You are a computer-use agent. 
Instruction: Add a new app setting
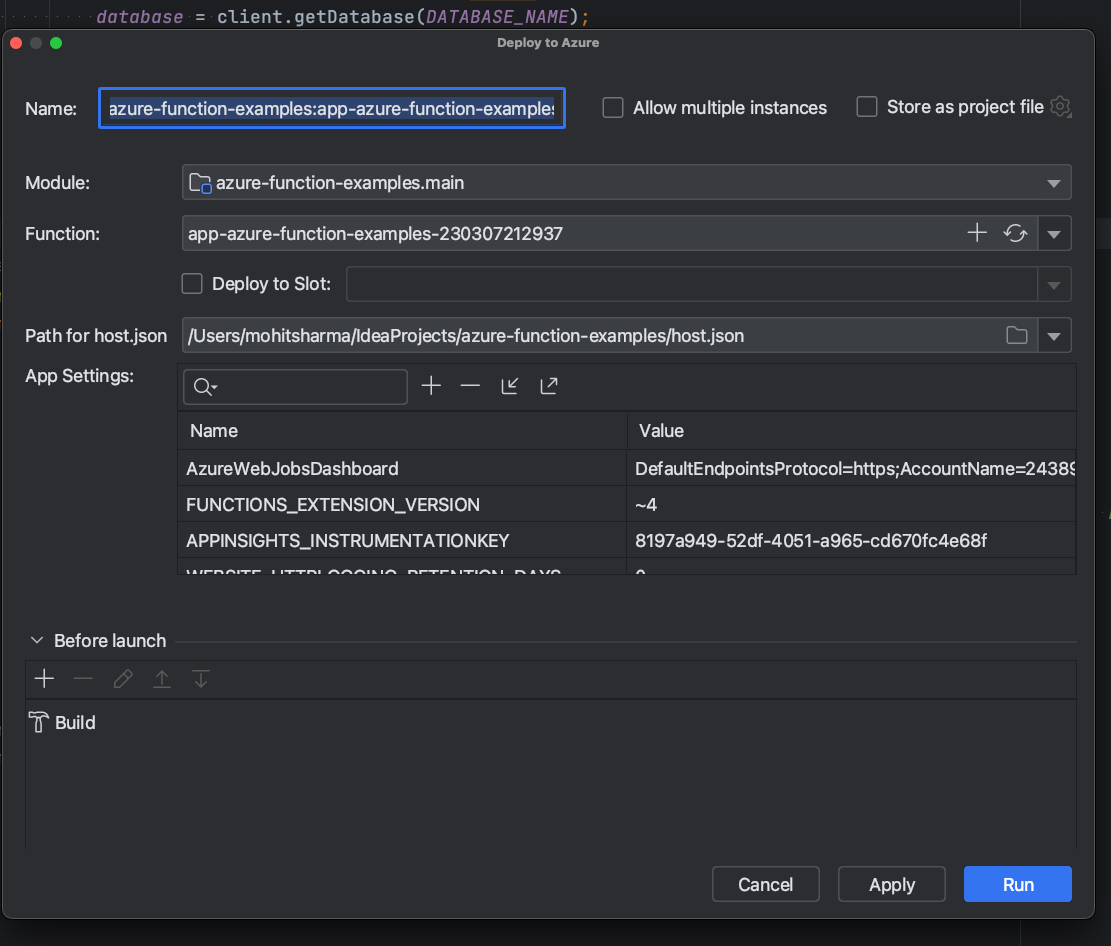[x=431, y=385]
